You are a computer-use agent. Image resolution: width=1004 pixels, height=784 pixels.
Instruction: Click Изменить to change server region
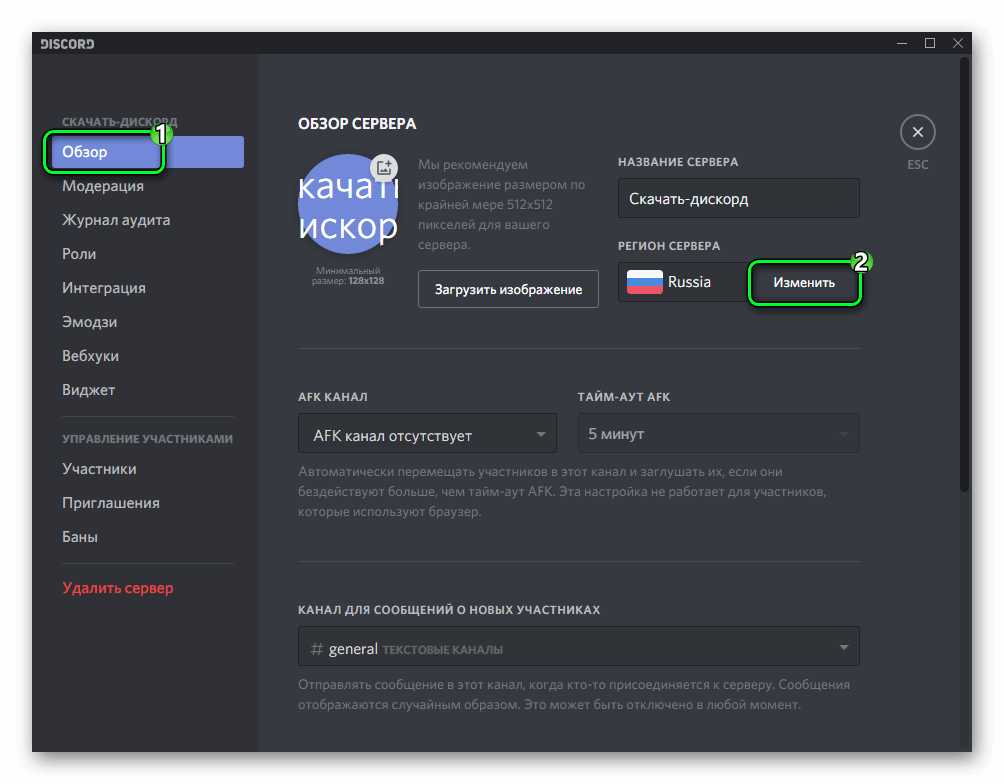pyautogui.click(x=804, y=282)
